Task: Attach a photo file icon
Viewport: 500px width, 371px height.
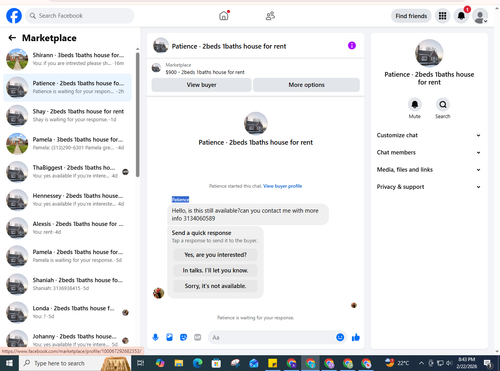Action: (x=169, y=337)
